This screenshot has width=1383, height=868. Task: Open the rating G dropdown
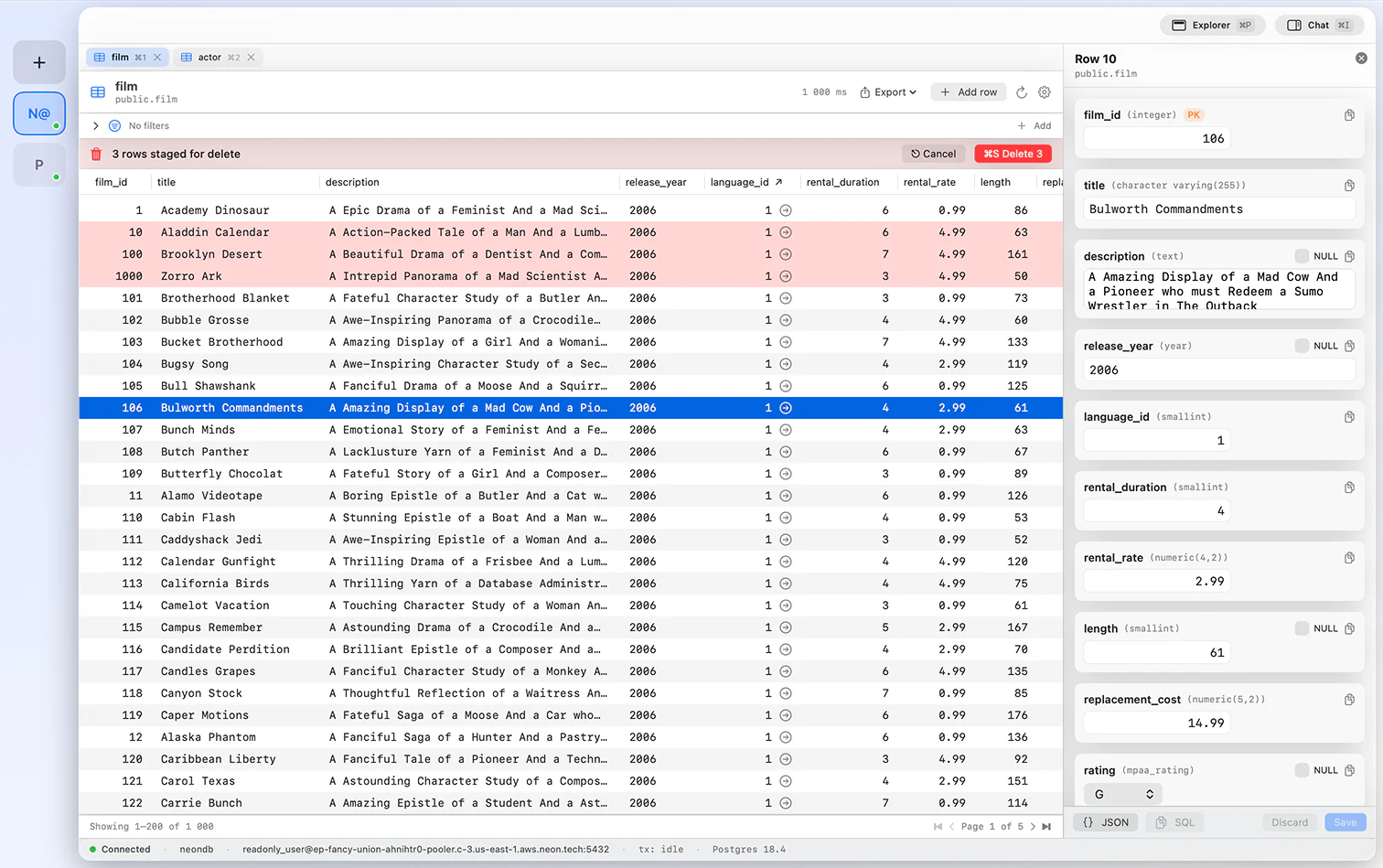[x=1124, y=794]
